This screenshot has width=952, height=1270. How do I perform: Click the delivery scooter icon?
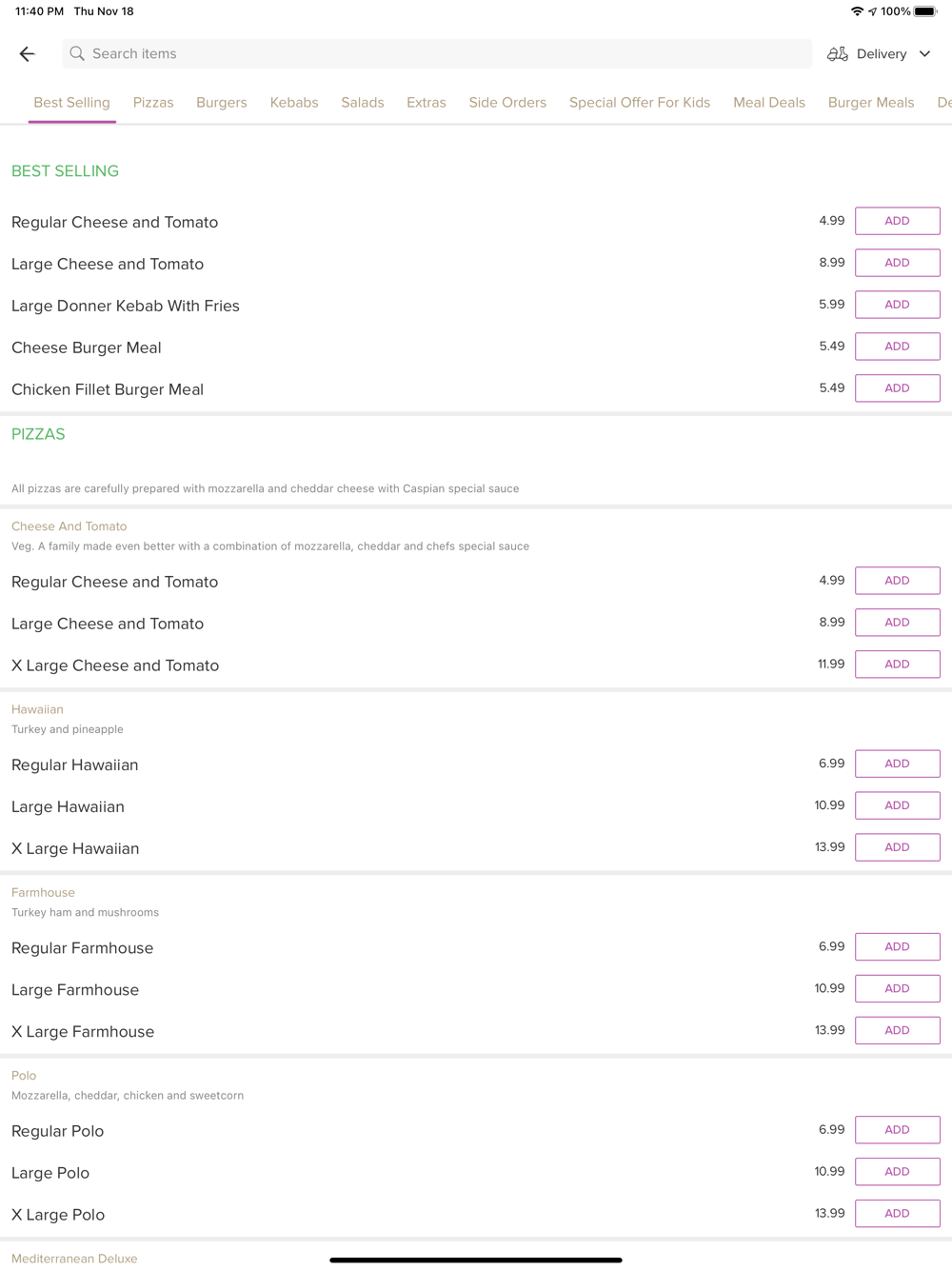pyautogui.click(x=838, y=54)
